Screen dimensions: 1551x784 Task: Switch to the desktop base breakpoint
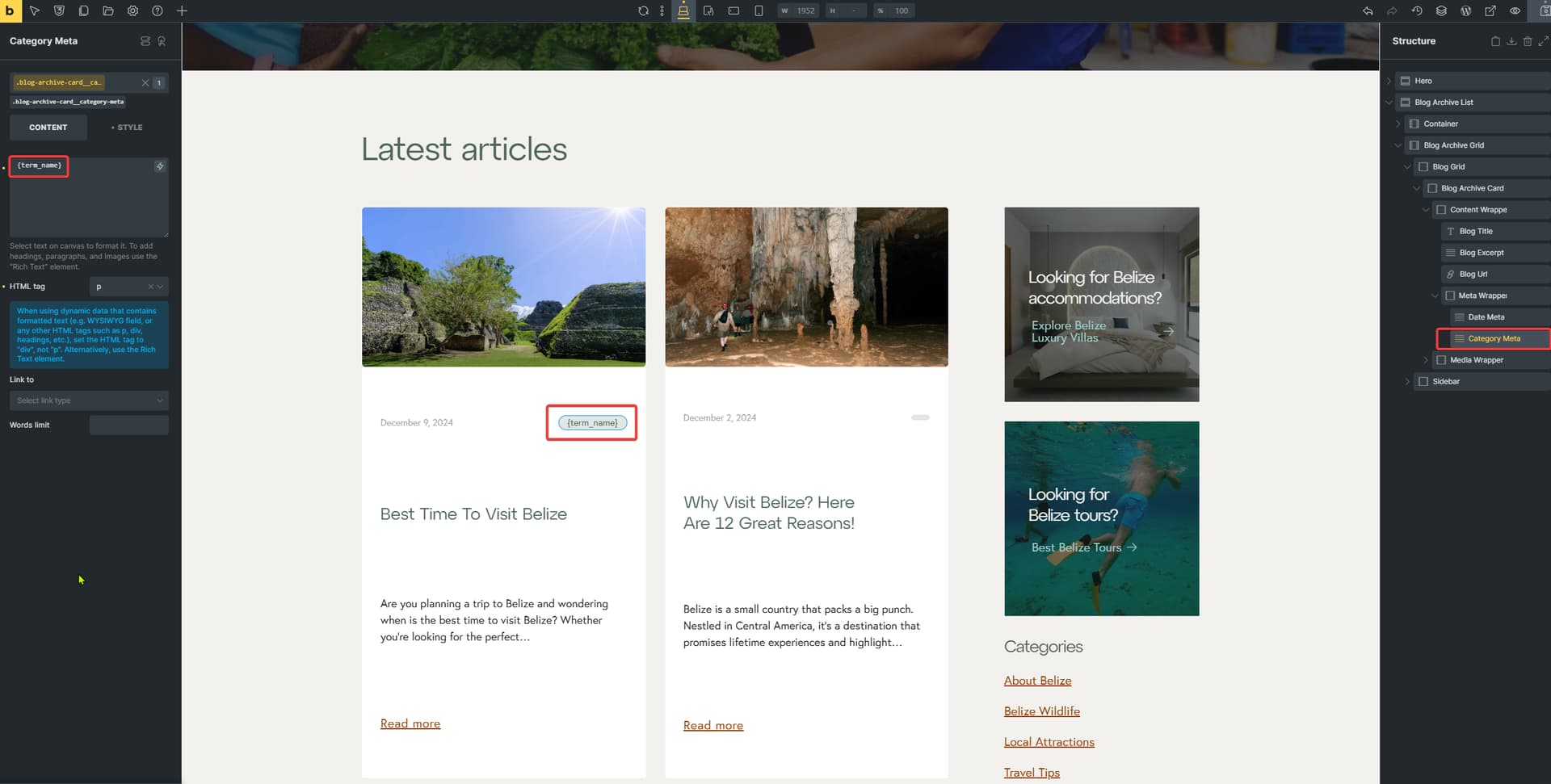(683, 10)
